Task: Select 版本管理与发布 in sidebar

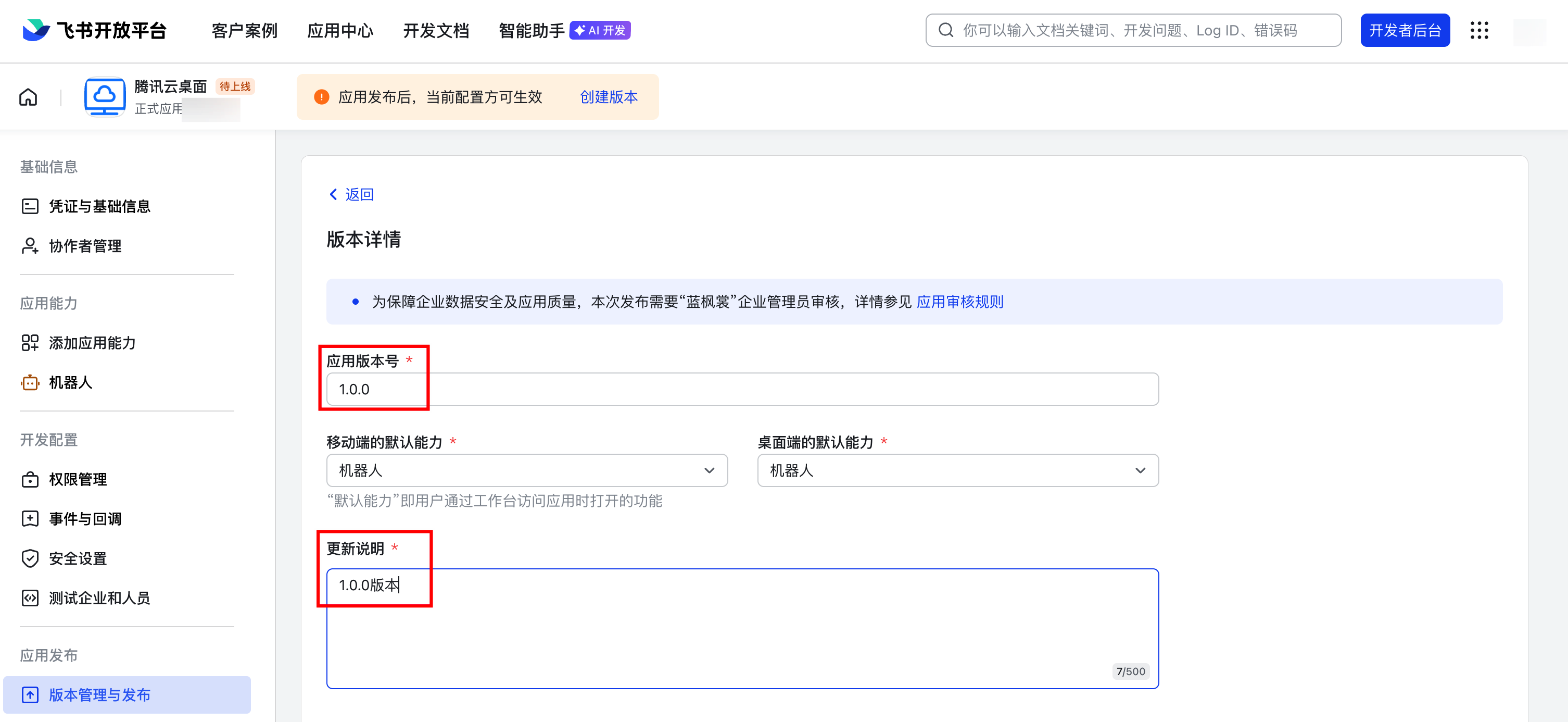Action: click(99, 694)
